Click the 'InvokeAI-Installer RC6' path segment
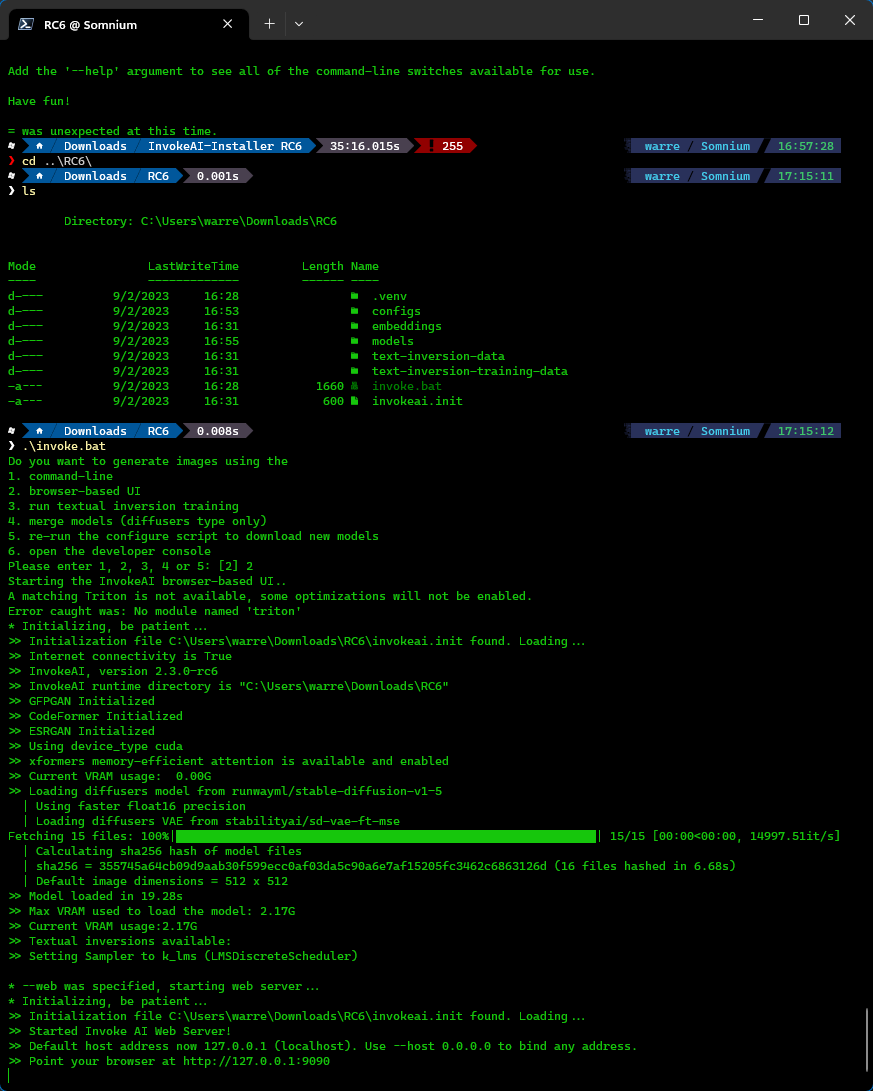The width and height of the screenshot is (873, 1091). coord(225,146)
